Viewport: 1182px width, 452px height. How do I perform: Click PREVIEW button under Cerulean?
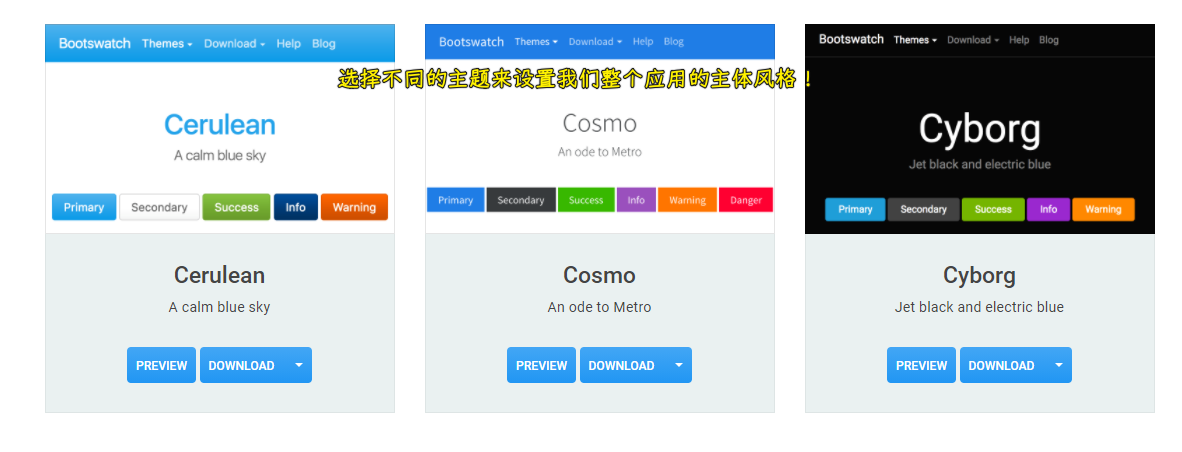tap(161, 365)
